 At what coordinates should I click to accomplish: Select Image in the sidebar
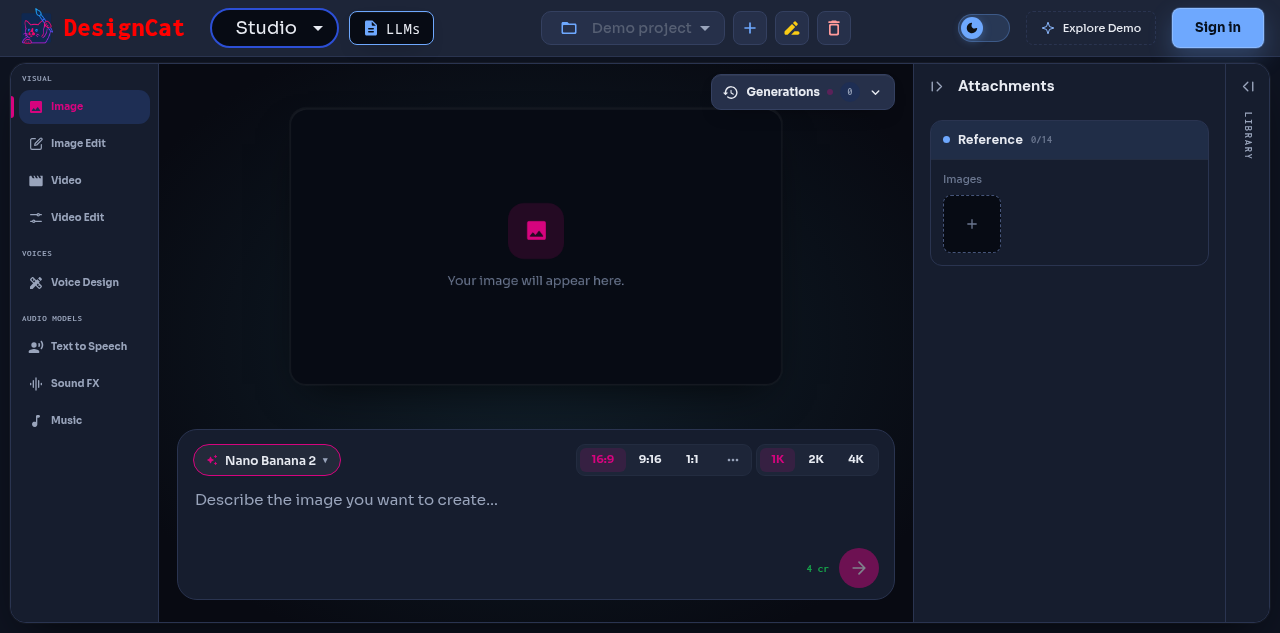[x=84, y=107]
